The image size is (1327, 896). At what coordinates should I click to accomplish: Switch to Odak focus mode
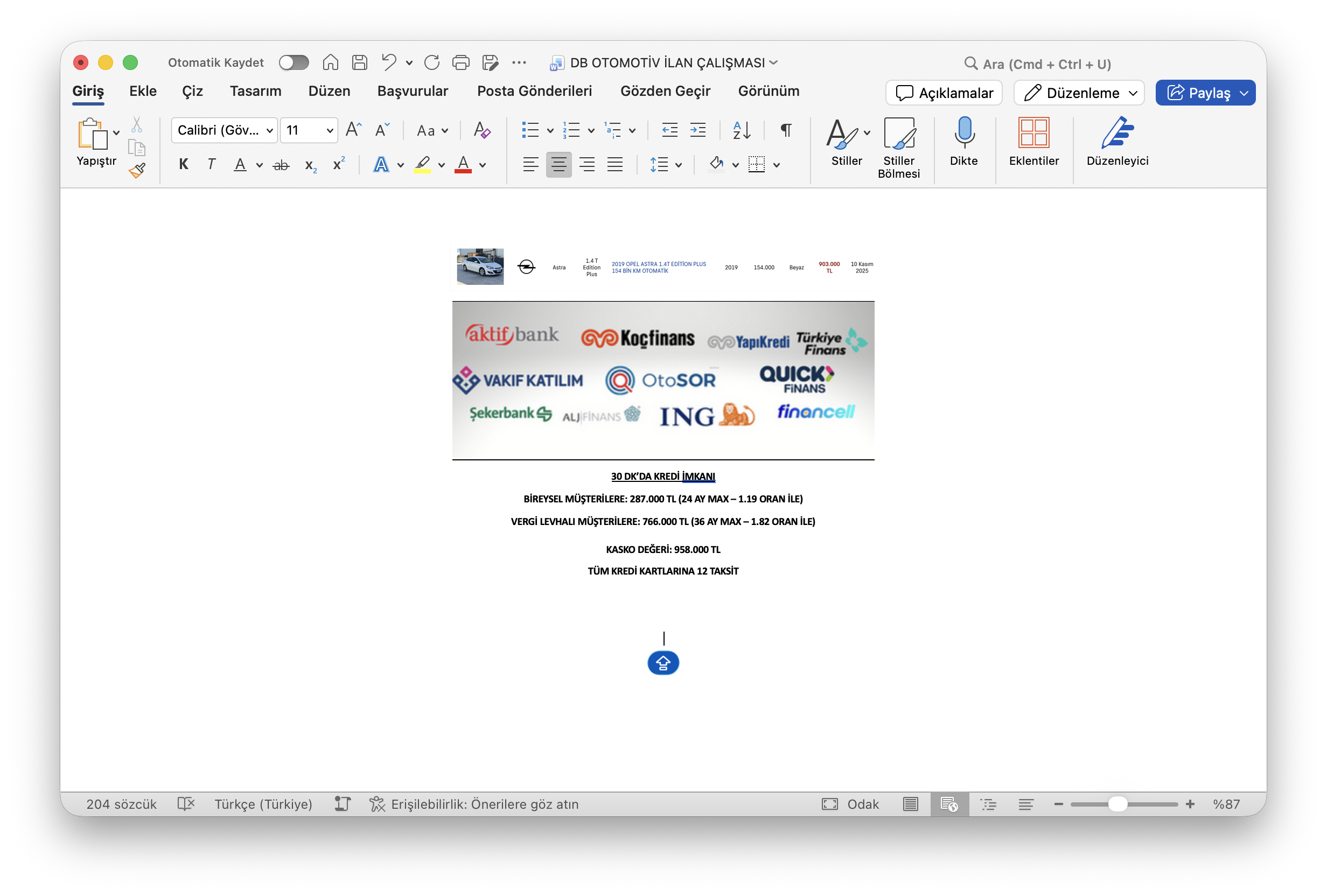coord(850,804)
